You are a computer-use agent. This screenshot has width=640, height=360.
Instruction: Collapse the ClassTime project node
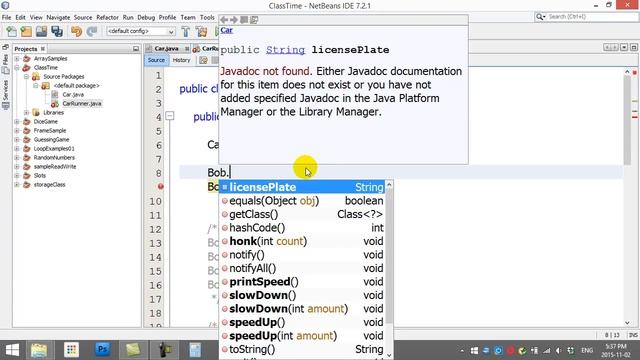17,68
